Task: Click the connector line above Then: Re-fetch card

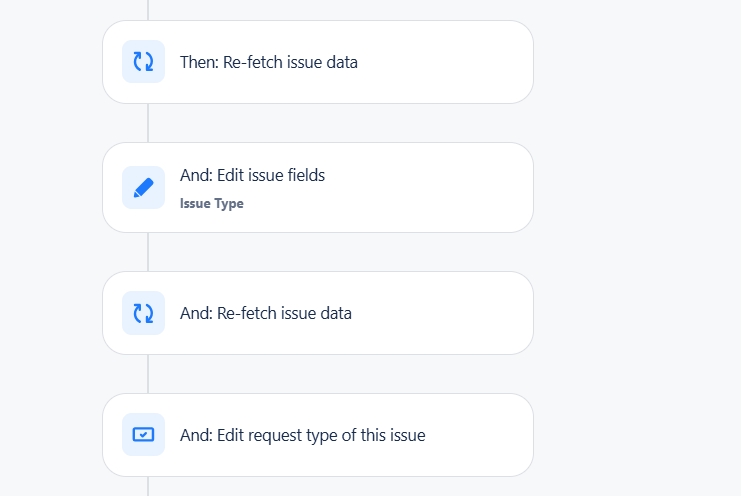Action: pyautogui.click(x=148, y=10)
